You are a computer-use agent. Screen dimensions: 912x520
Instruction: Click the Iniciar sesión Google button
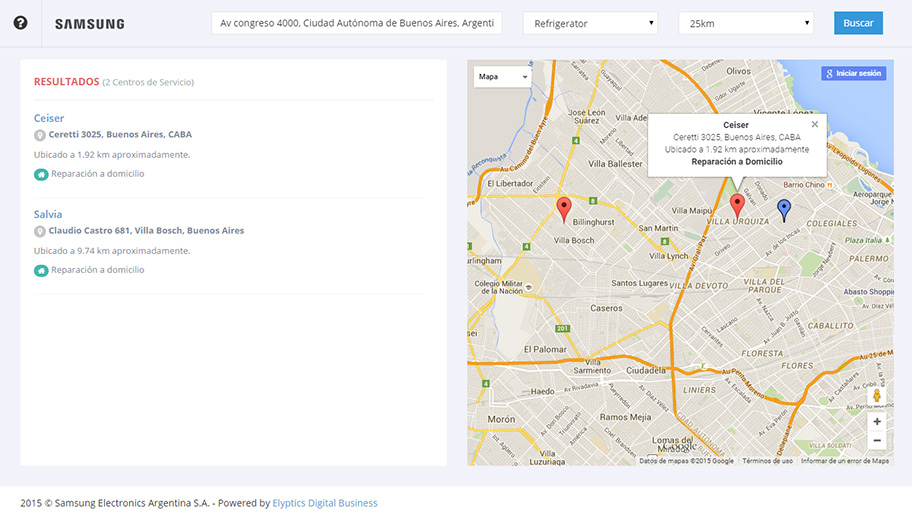coord(853,73)
